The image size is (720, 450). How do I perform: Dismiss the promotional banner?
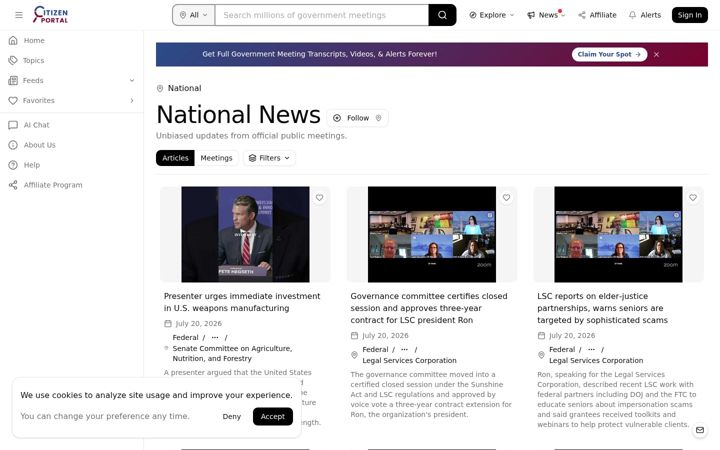pyautogui.click(x=657, y=54)
